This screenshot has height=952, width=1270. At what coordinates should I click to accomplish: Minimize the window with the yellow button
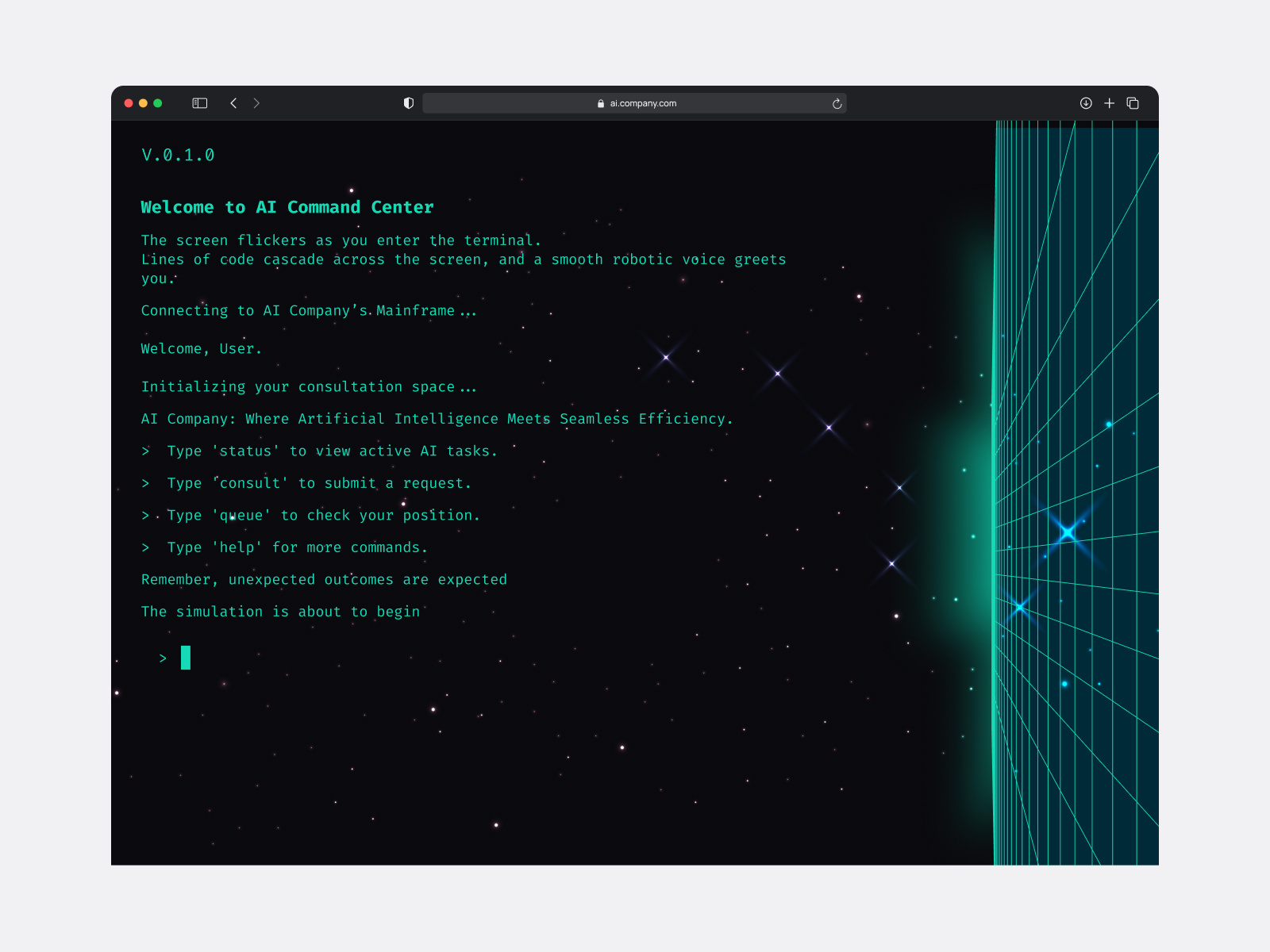[x=143, y=103]
